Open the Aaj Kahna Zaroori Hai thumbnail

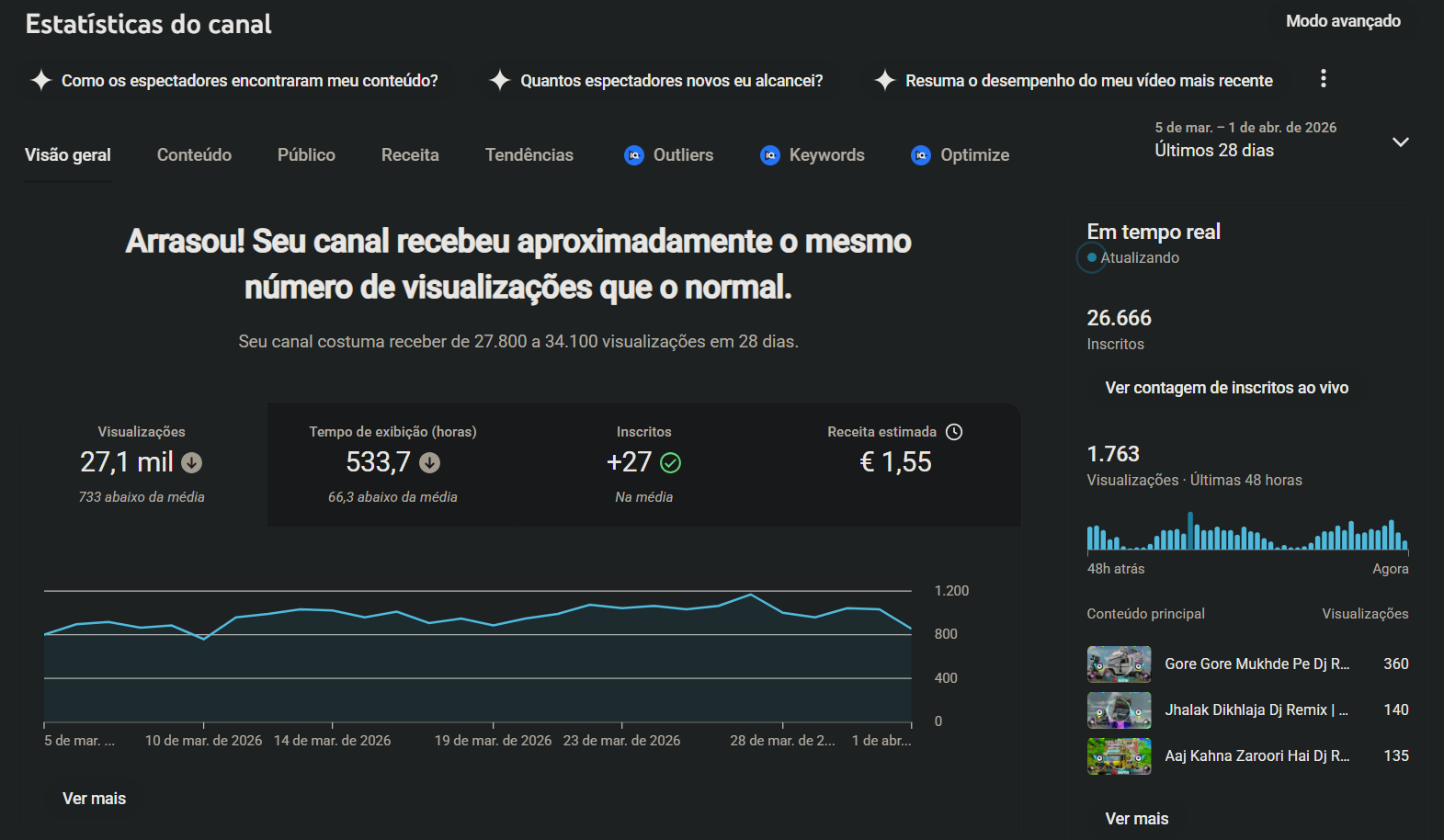point(1119,755)
